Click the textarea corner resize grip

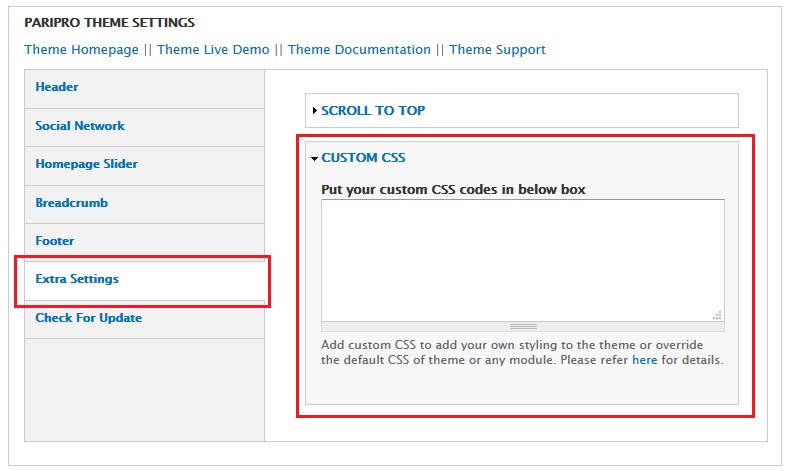pyautogui.click(x=717, y=314)
